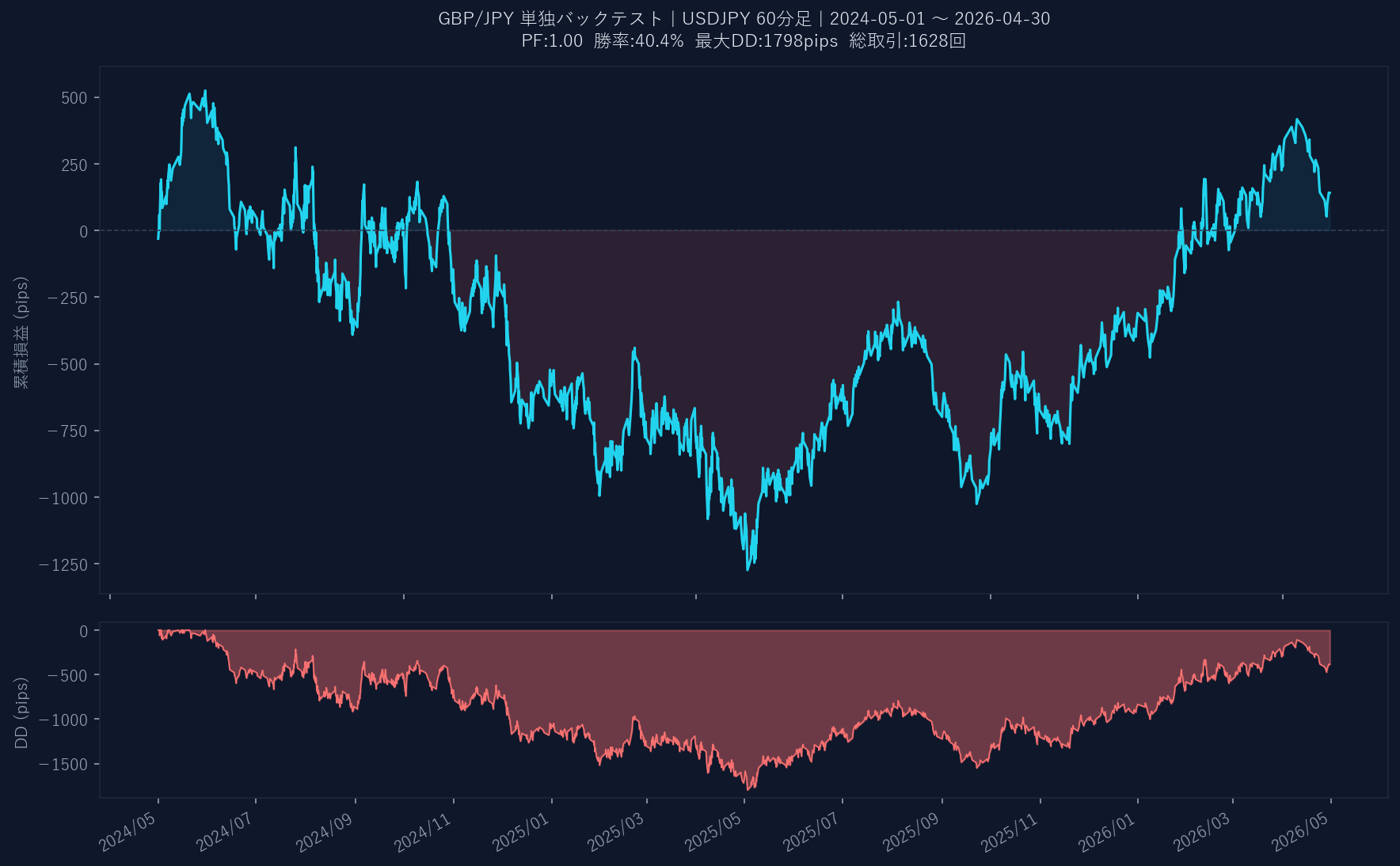Click the "2025/01" date label
This screenshot has width=1400, height=866.
[523, 831]
